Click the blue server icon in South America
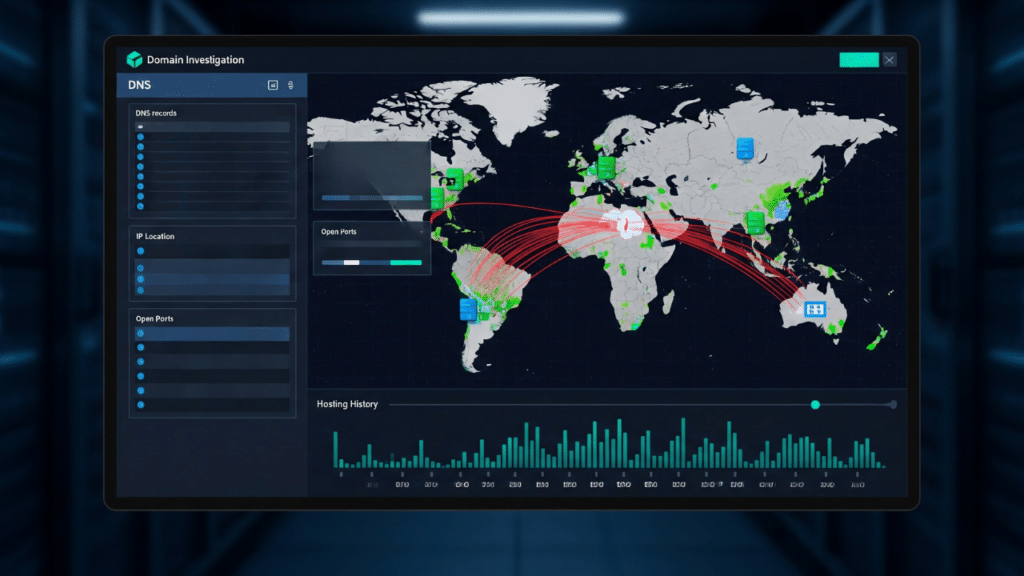The height and width of the screenshot is (576, 1024). click(x=468, y=309)
